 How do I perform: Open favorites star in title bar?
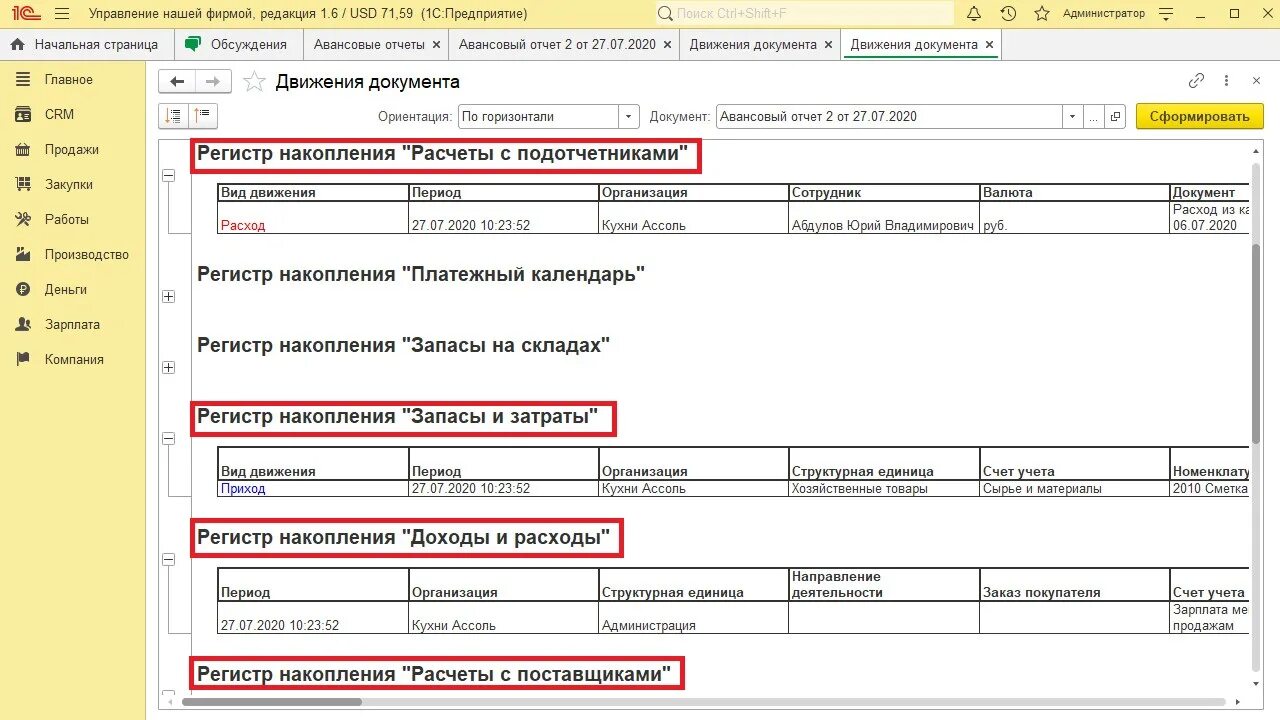[x=1042, y=14]
